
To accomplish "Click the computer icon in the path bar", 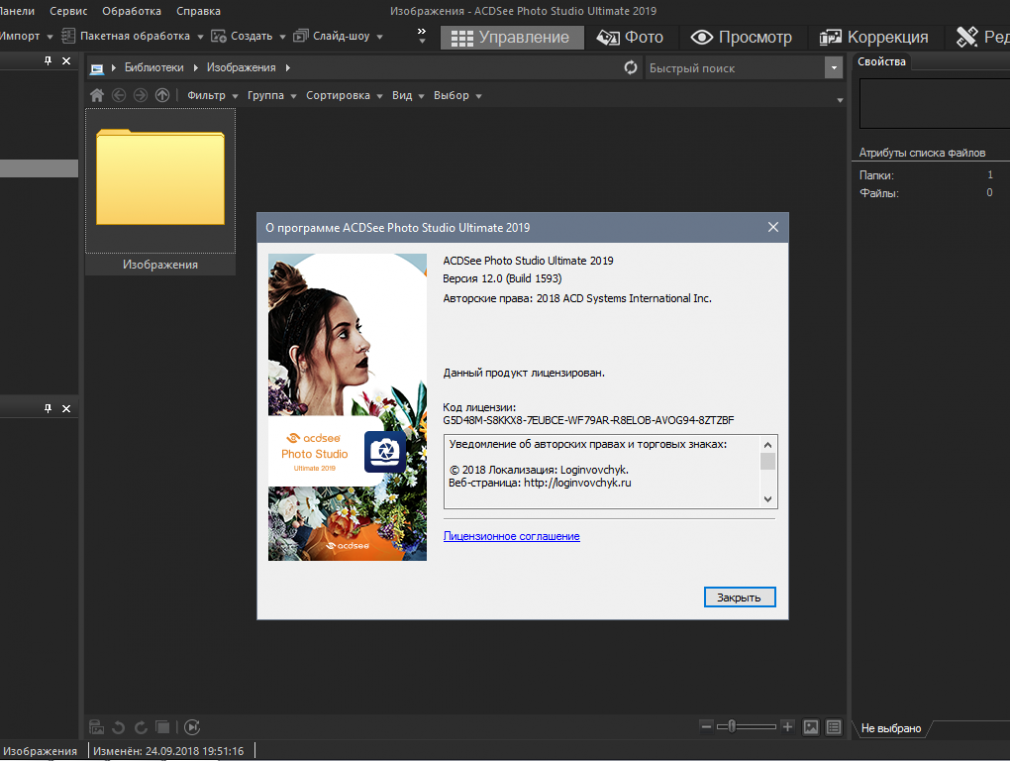I will pyautogui.click(x=97, y=68).
